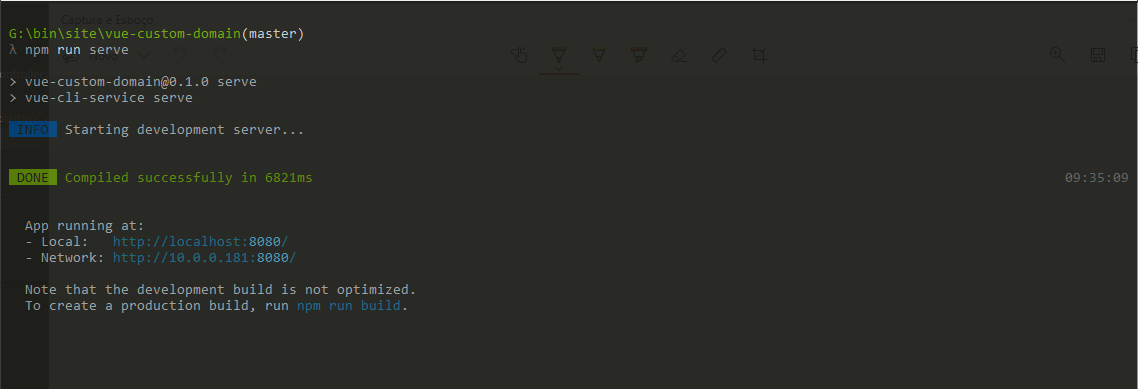
Task: Click the Captura e Esboço window title
Action: [107, 20]
